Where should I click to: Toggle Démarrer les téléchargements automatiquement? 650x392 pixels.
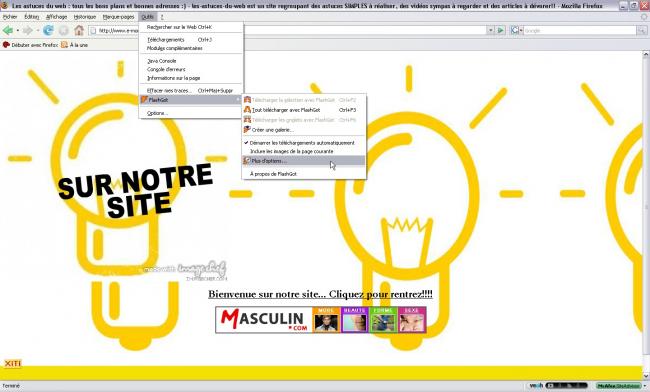point(303,143)
